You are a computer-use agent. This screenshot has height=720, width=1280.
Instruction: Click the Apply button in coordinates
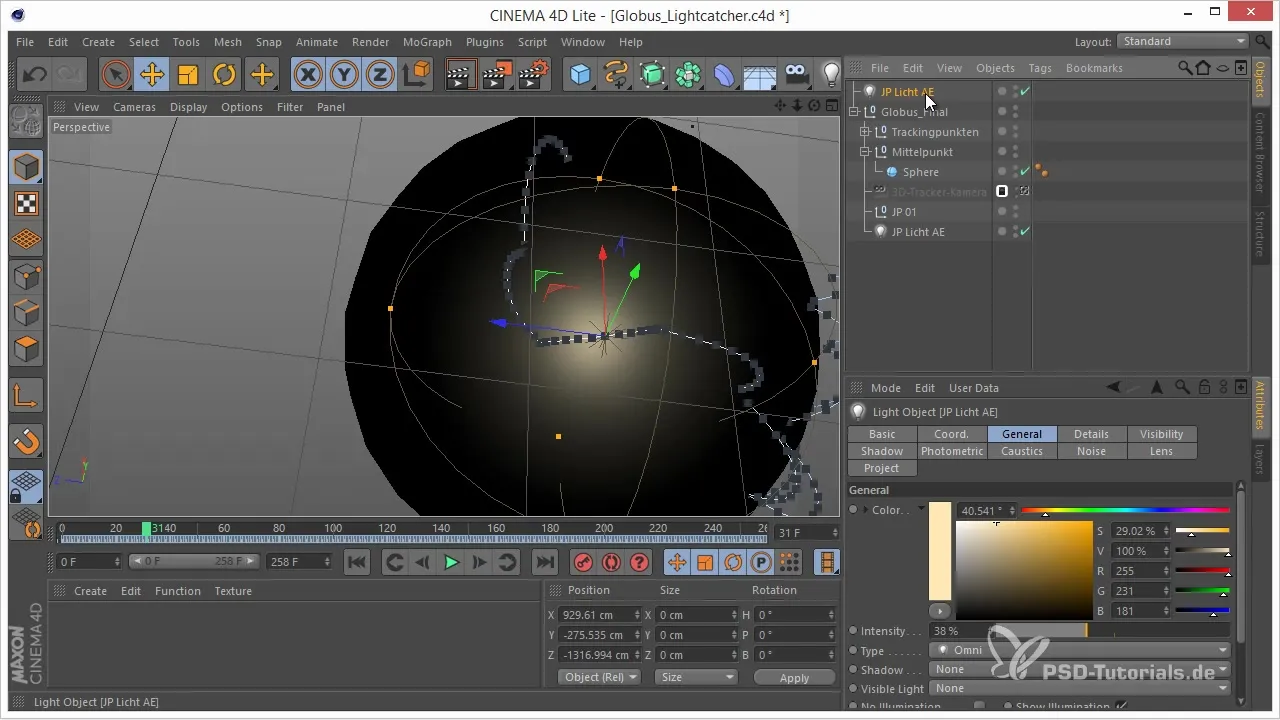tap(794, 677)
